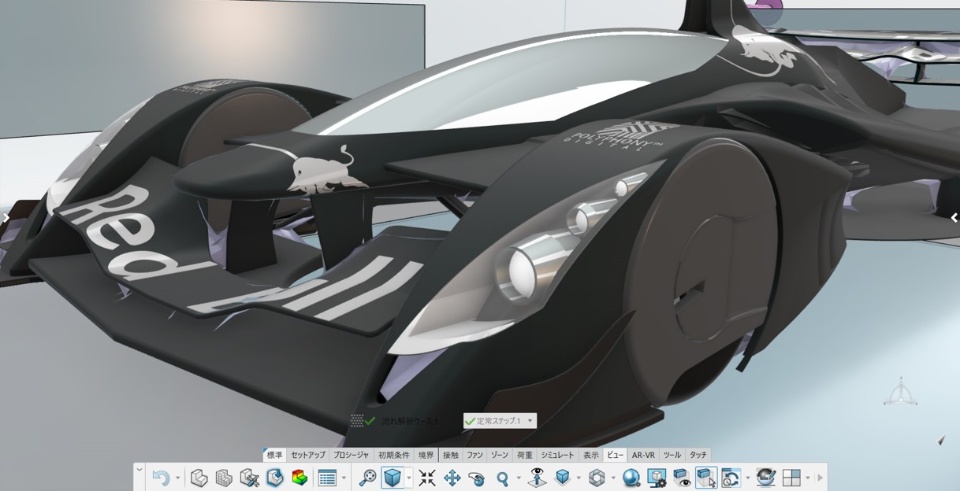
Task: Toggle the cube with eye visibility icon
Action: (x=681, y=478)
